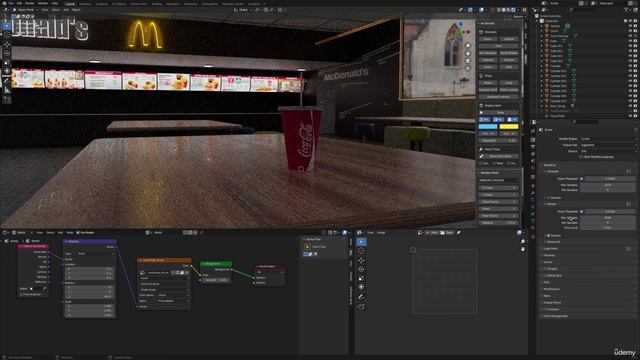Viewport: 640px width, 360px height.
Task: Open View Layer properties tab icon
Action: tap(533, 154)
